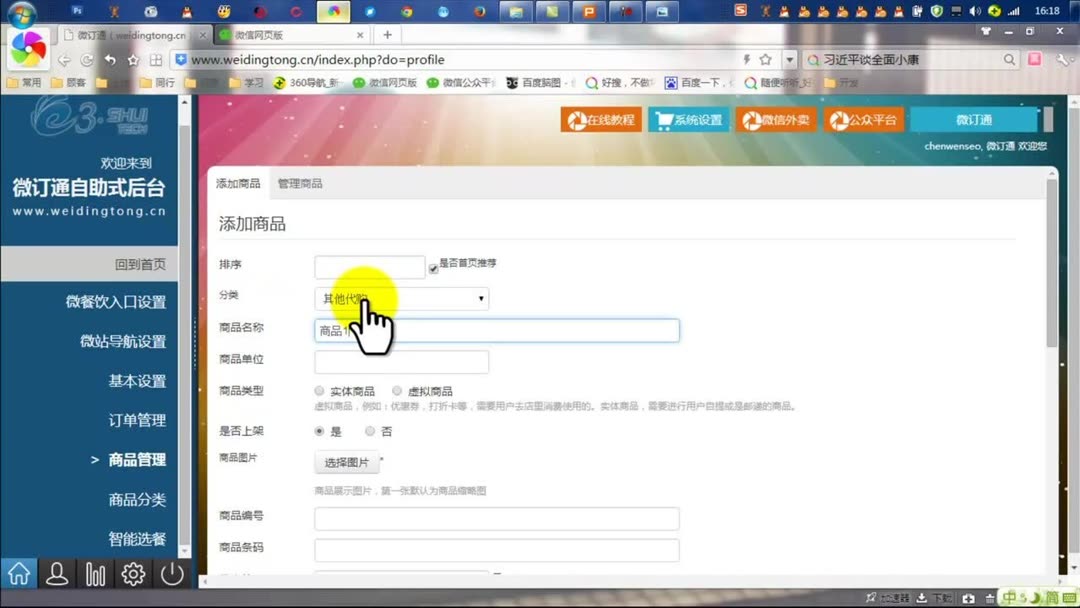Select the 虚拟商品 radio button
The height and width of the screenshot is (608, 1080).
[396, 391]
